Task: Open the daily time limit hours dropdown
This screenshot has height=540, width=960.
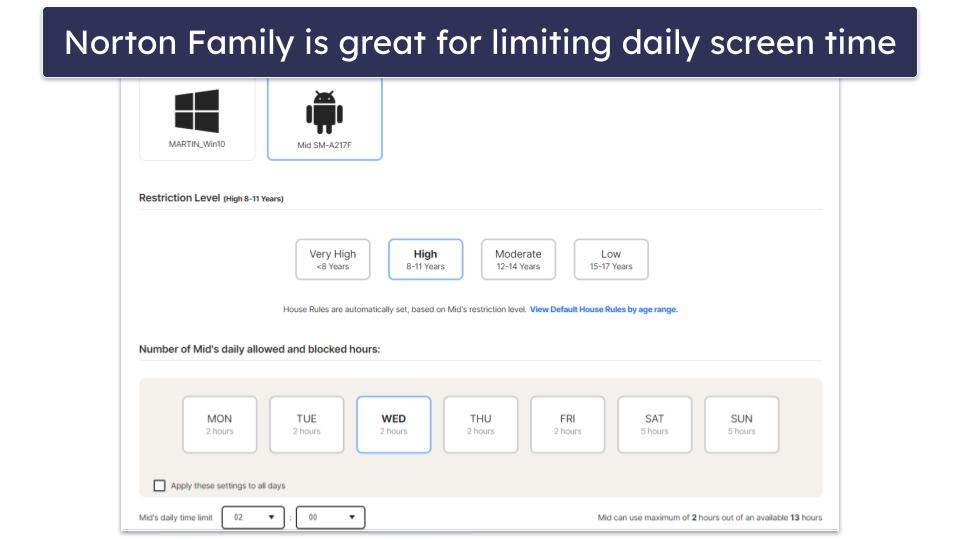Action: coord(253,517)
